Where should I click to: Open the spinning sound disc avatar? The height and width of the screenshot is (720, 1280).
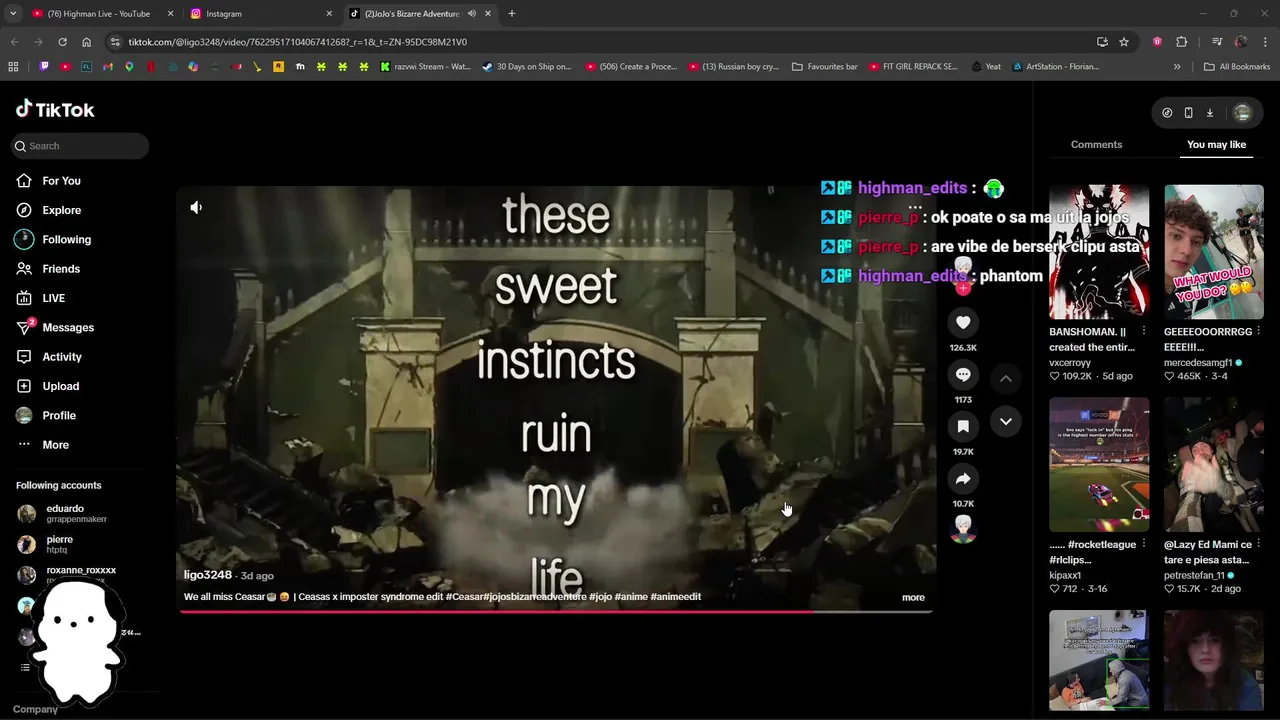(x=963, y=529)
